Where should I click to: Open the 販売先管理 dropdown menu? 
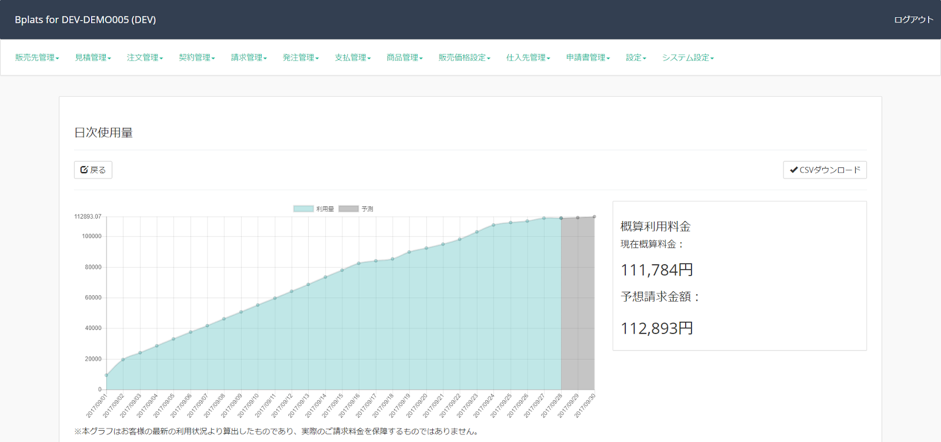tap(37, 58)
